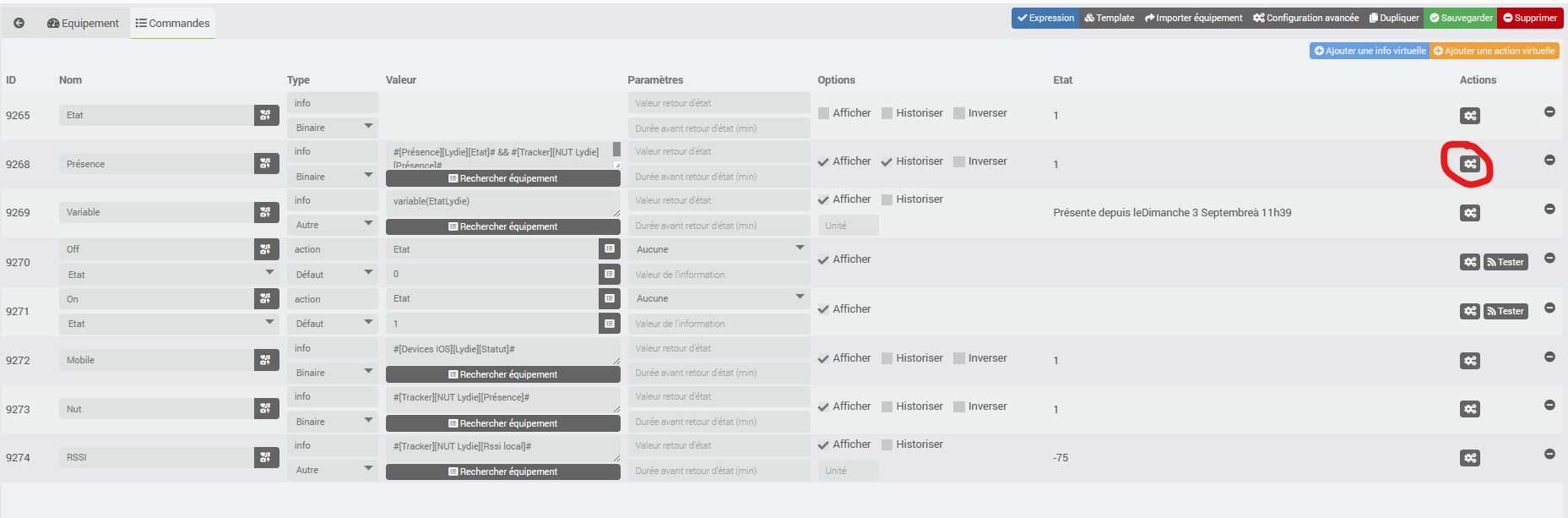This screenshot has width=1568, height=518.
Task: Click icon picker button beside Variable name
Action: coord(266,212)
